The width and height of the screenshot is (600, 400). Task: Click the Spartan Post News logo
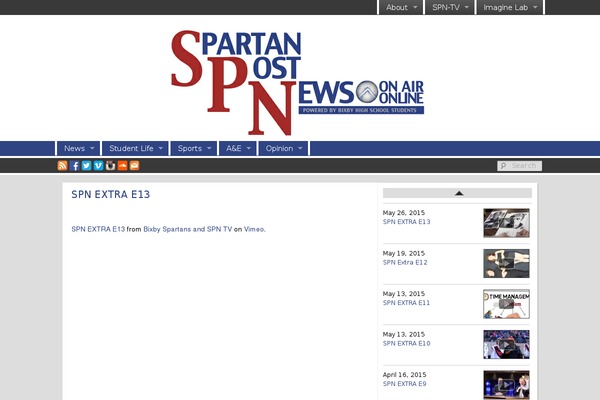click(x=297, y=82)
